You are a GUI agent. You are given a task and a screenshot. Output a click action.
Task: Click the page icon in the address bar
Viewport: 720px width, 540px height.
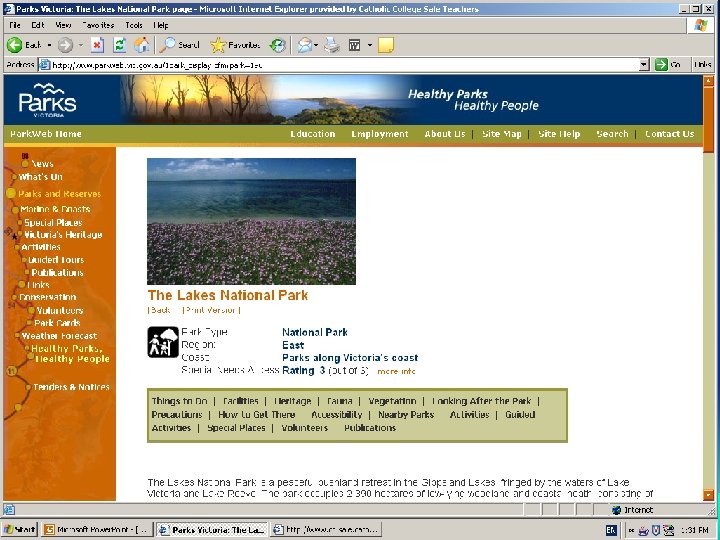point(45,65)
